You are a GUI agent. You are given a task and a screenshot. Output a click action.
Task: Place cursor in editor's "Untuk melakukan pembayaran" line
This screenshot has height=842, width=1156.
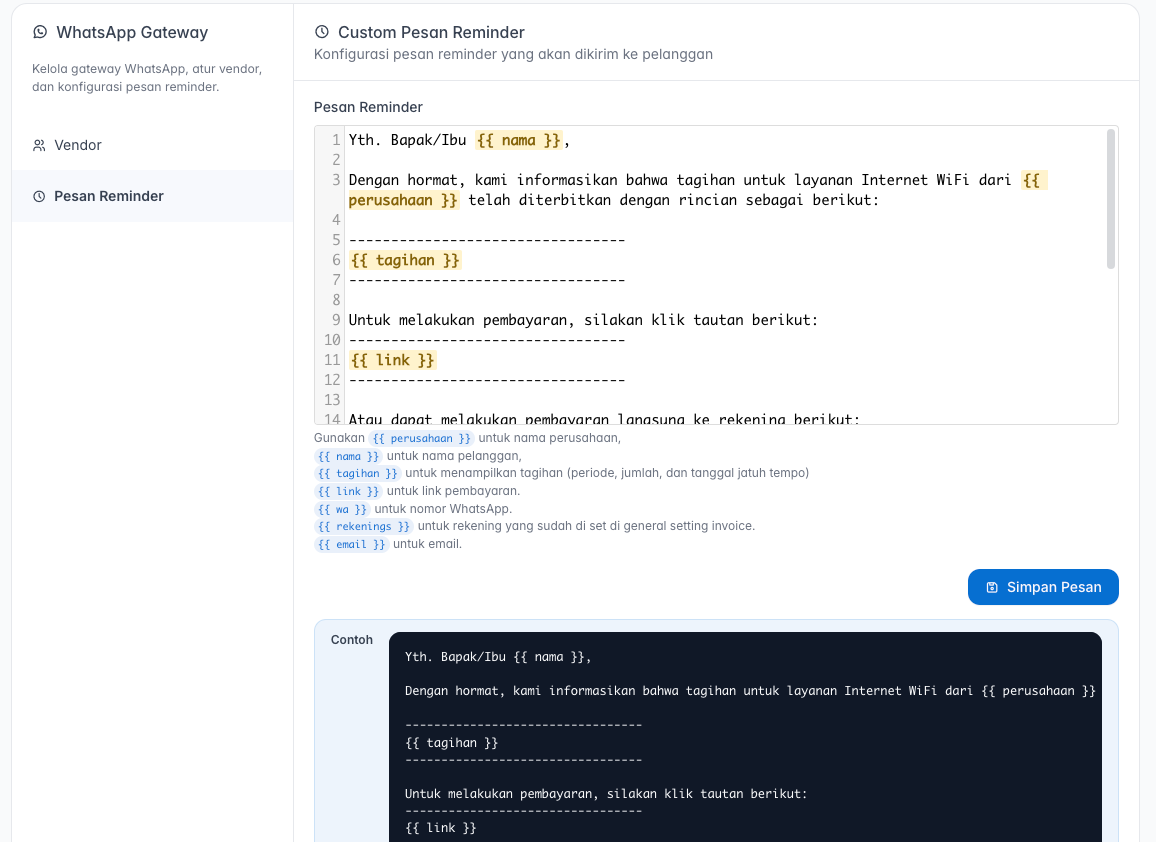click(583, 320)
